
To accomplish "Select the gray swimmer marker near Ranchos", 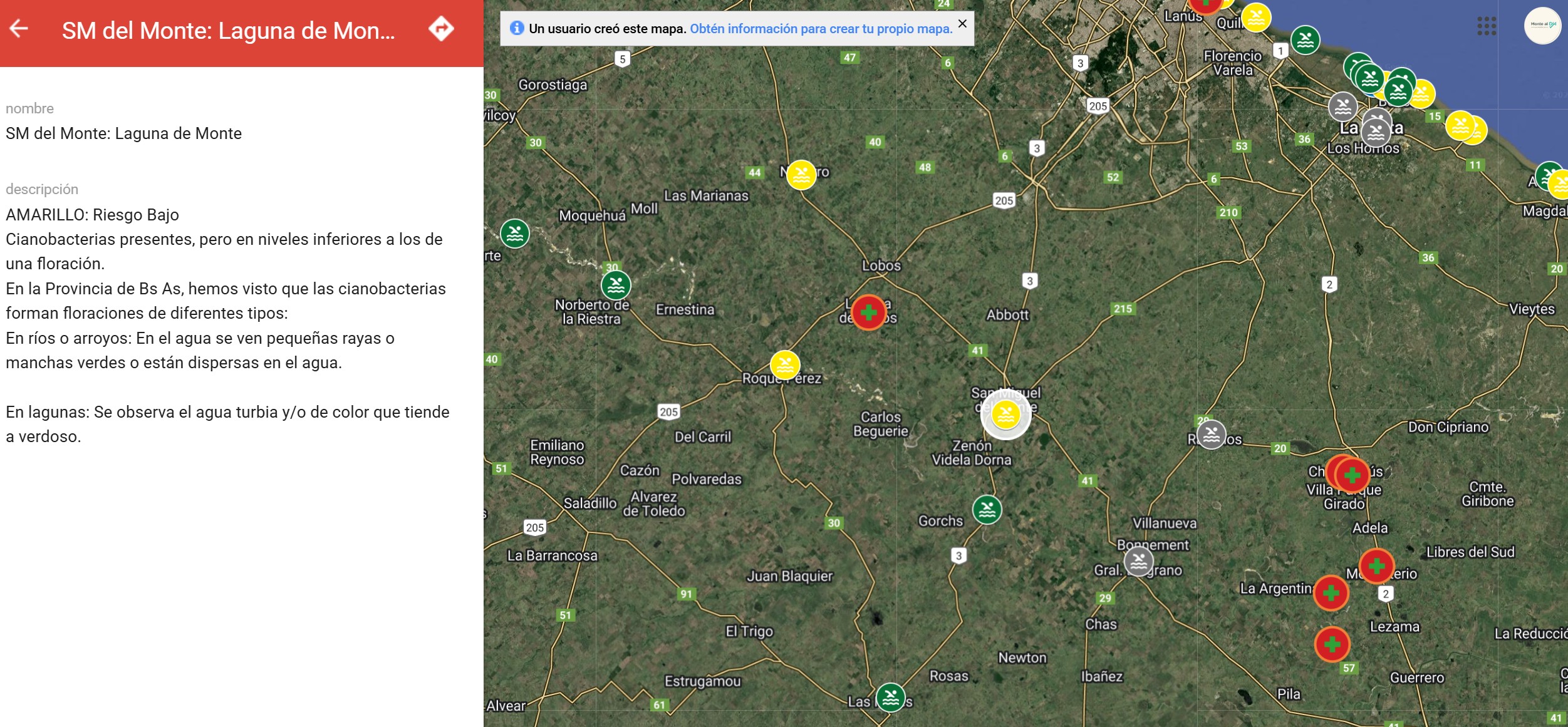I will click(x=1211, y=434).
